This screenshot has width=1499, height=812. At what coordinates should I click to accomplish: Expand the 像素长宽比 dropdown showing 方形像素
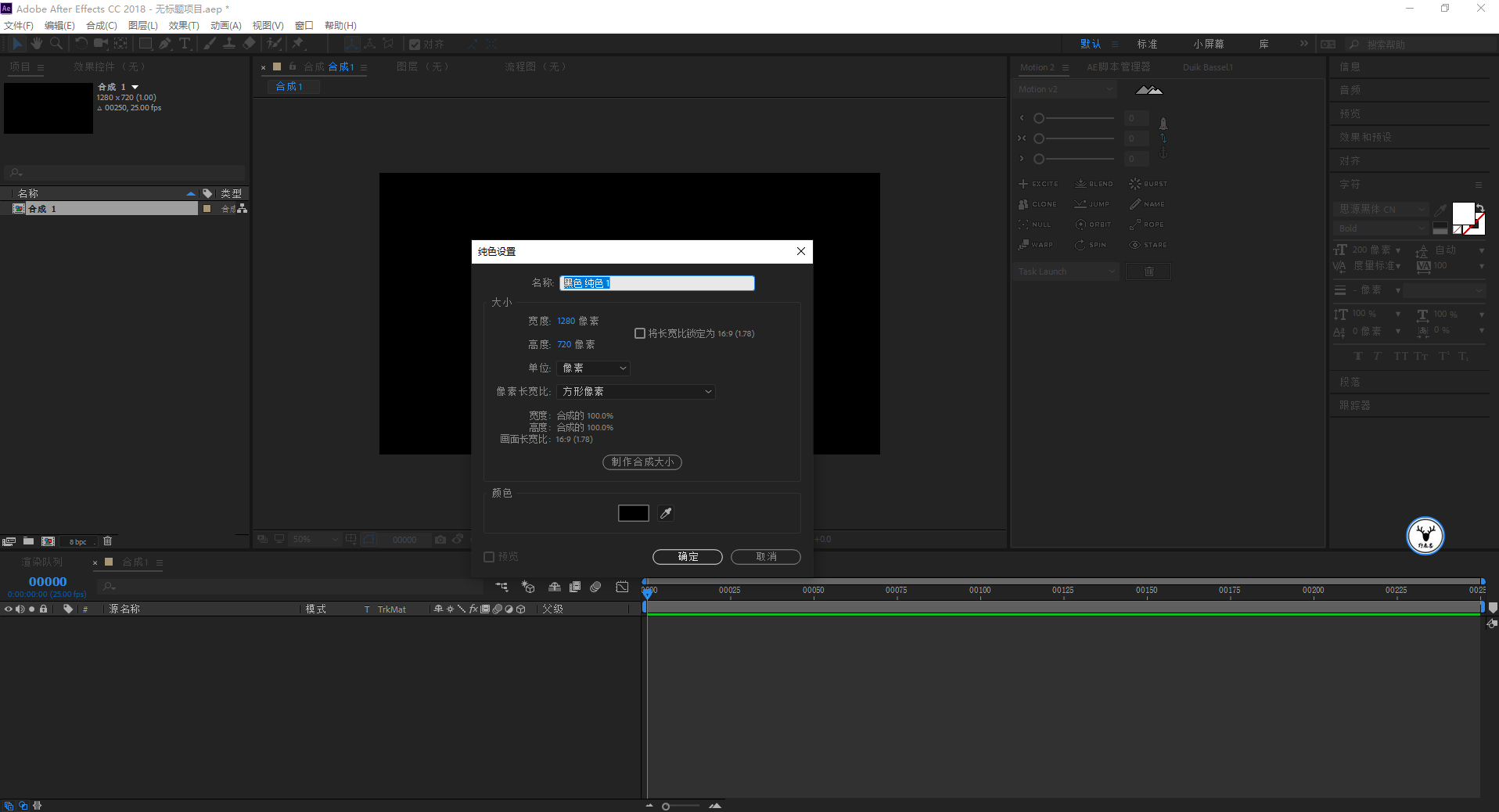point(636,392)
